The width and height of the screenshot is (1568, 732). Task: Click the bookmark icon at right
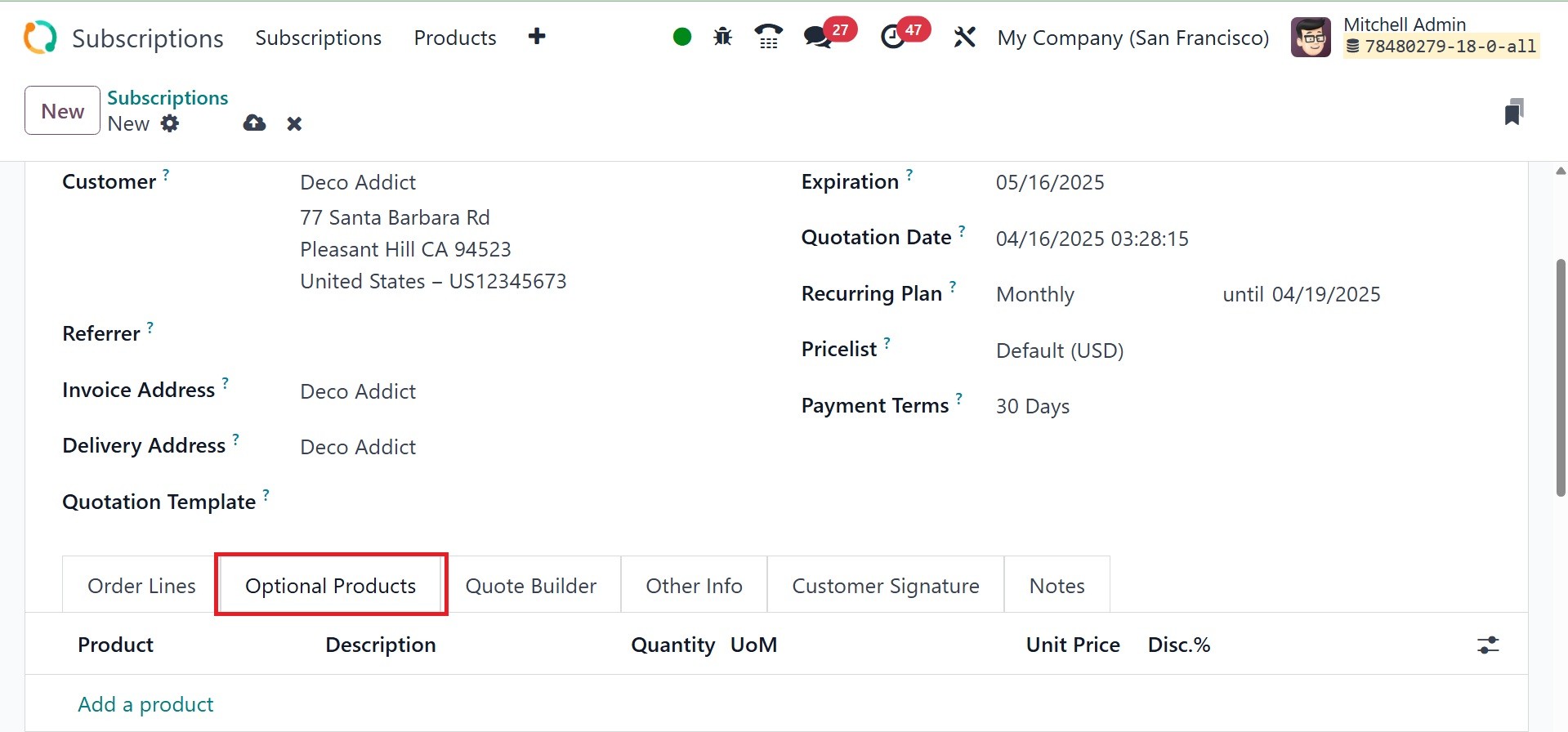[1513, 112]
